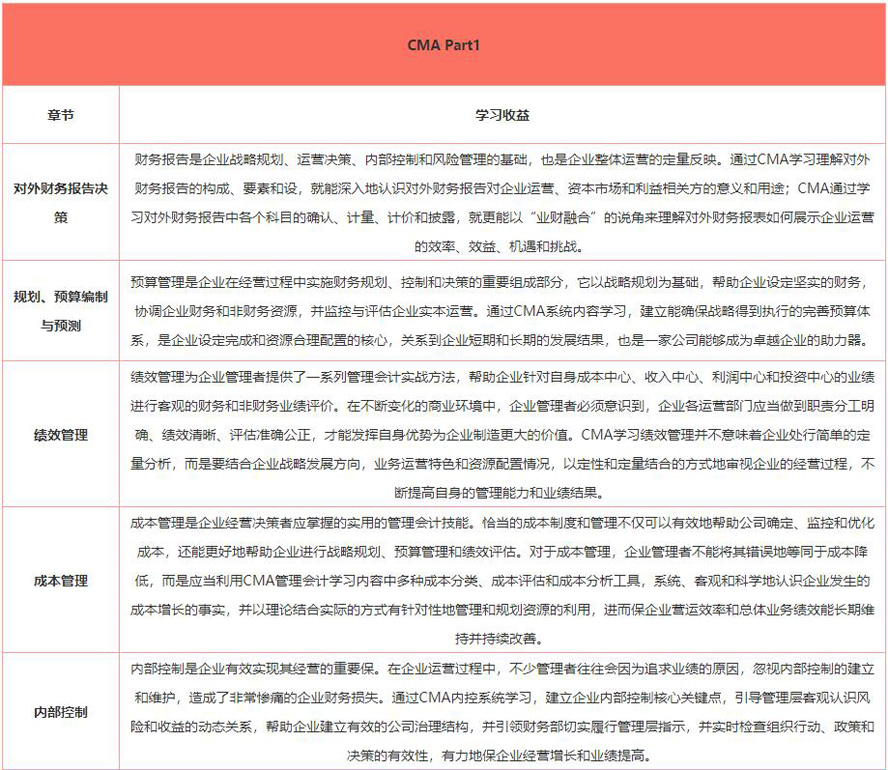Screen dimensions: 888x770
Task: Click the description starting 财务报告是企业战略规划
Action: pos(502,203)
